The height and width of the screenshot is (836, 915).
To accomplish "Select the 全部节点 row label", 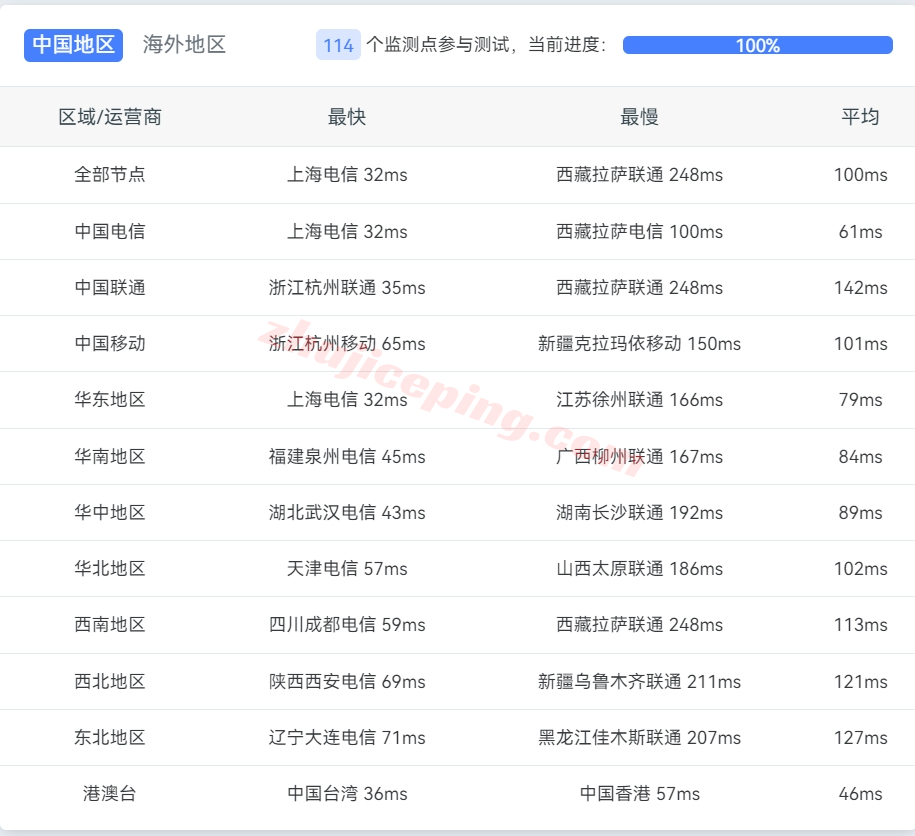I will (x=110, y=174).
